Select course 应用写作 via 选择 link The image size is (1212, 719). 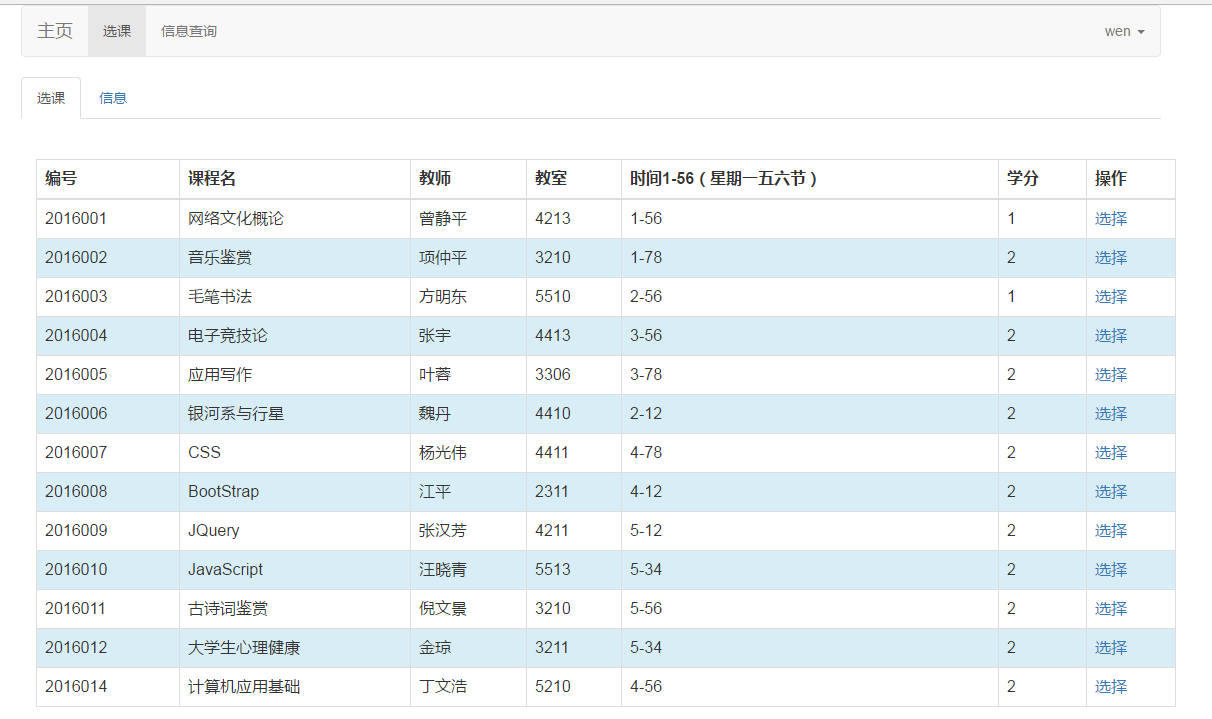tap(1111, 374)
